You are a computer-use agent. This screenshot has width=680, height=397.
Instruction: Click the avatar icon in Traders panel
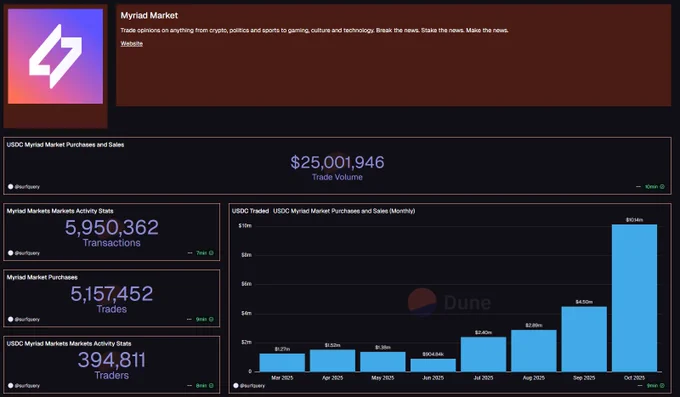pos(10,386)
